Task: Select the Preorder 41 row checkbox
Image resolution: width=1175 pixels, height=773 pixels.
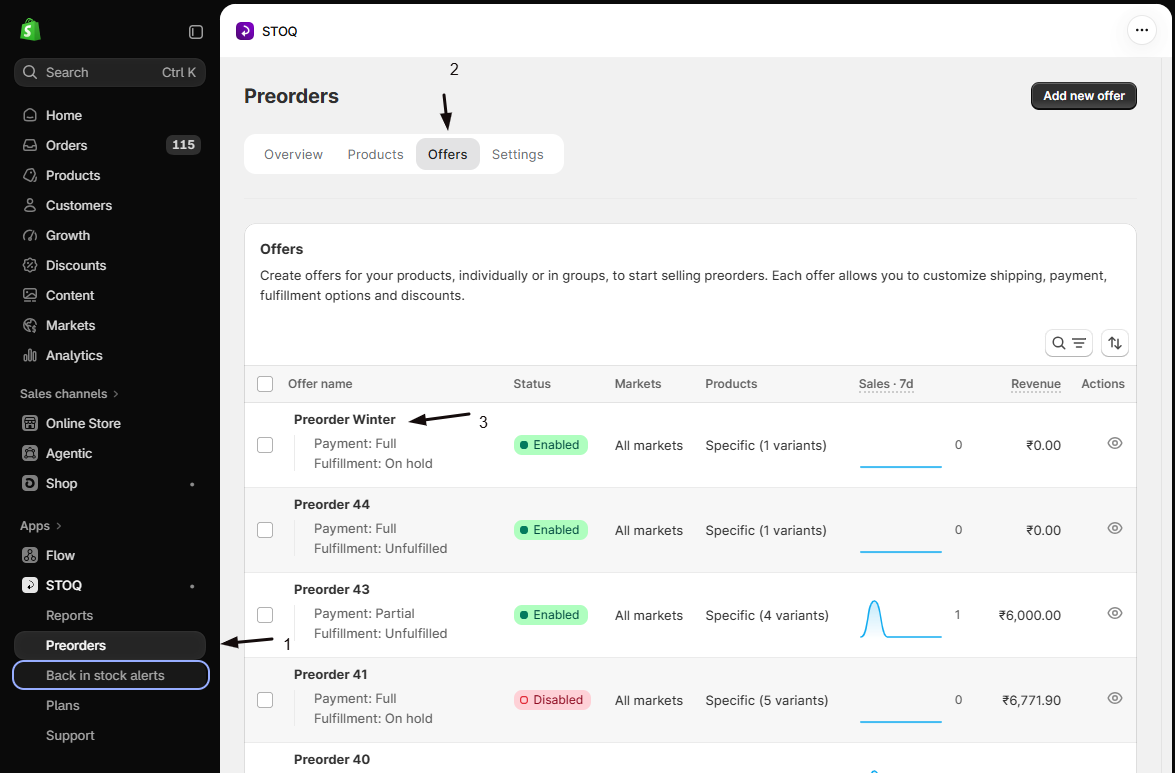Action: 265,700
